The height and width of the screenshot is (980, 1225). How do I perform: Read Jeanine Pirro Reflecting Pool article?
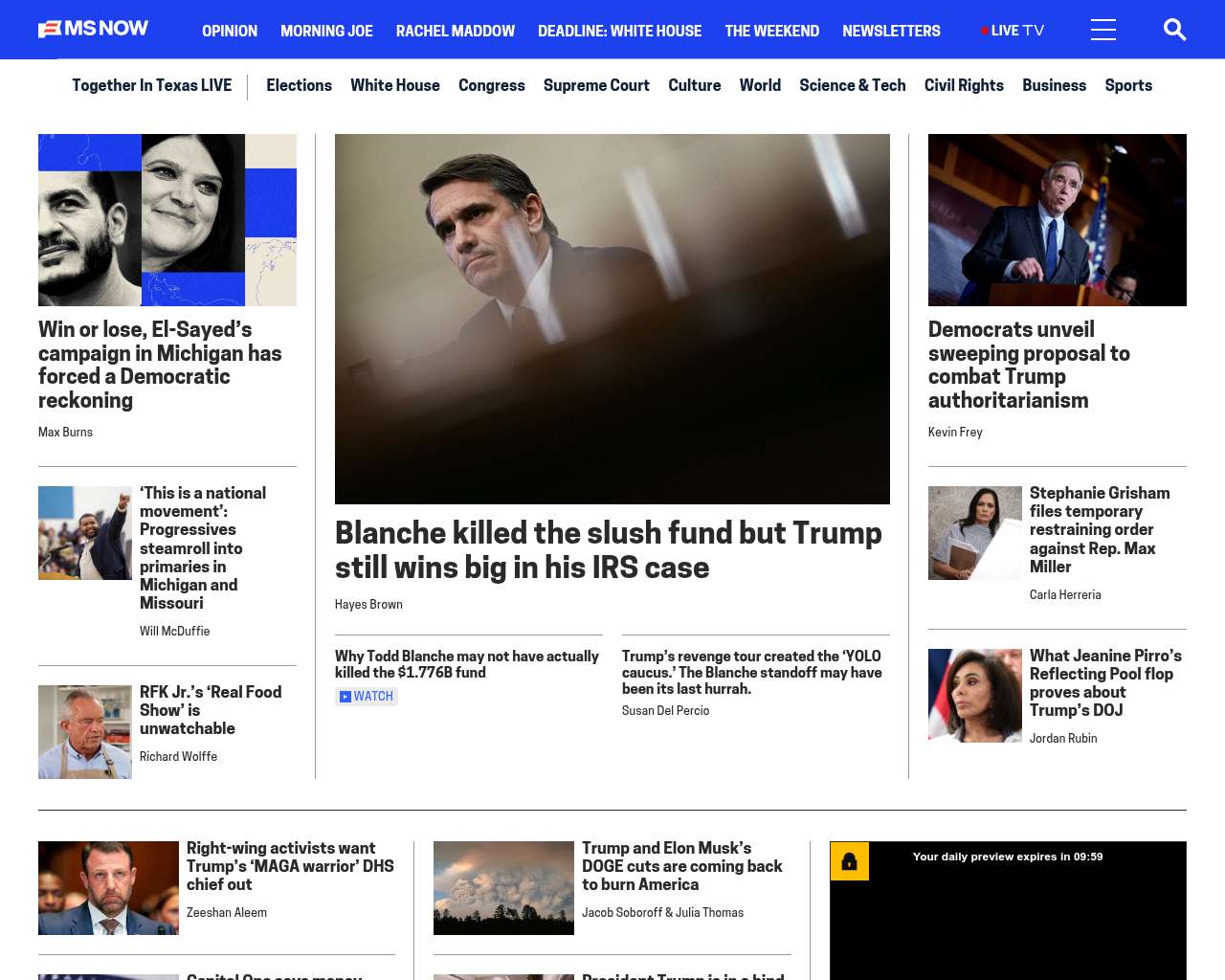(1105, 682)
